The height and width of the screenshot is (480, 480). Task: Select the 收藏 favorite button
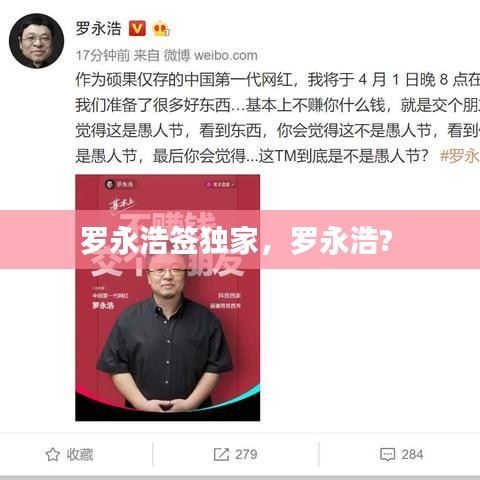click(69, 454)
